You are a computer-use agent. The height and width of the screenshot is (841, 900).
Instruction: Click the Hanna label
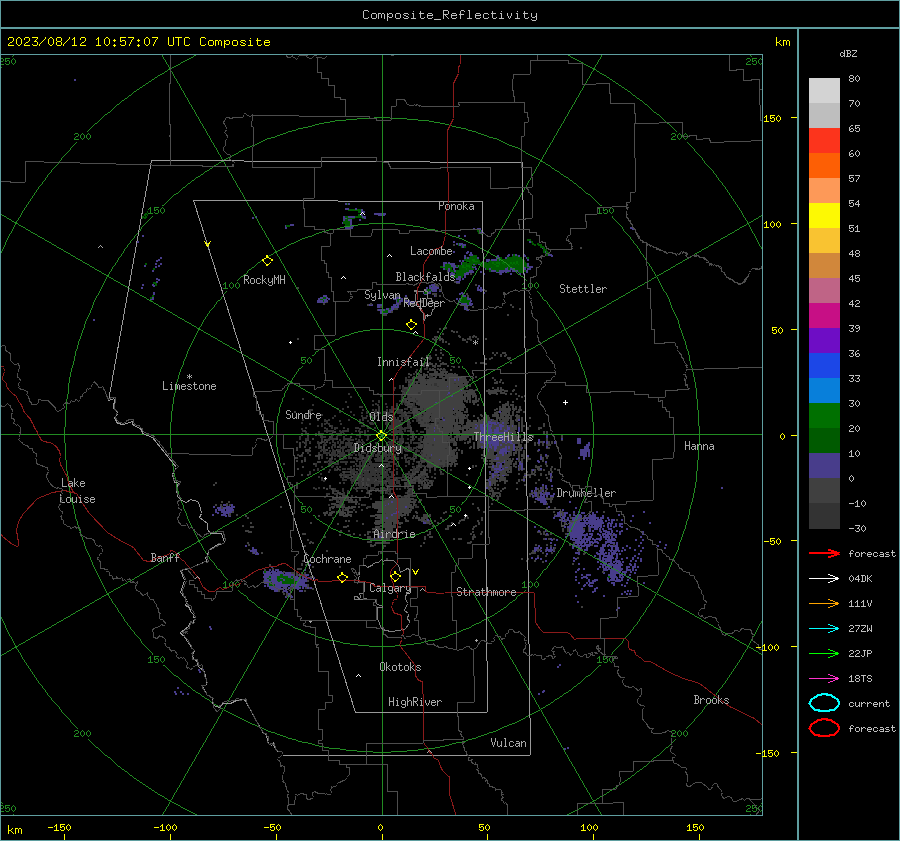[x=699, y=446]
